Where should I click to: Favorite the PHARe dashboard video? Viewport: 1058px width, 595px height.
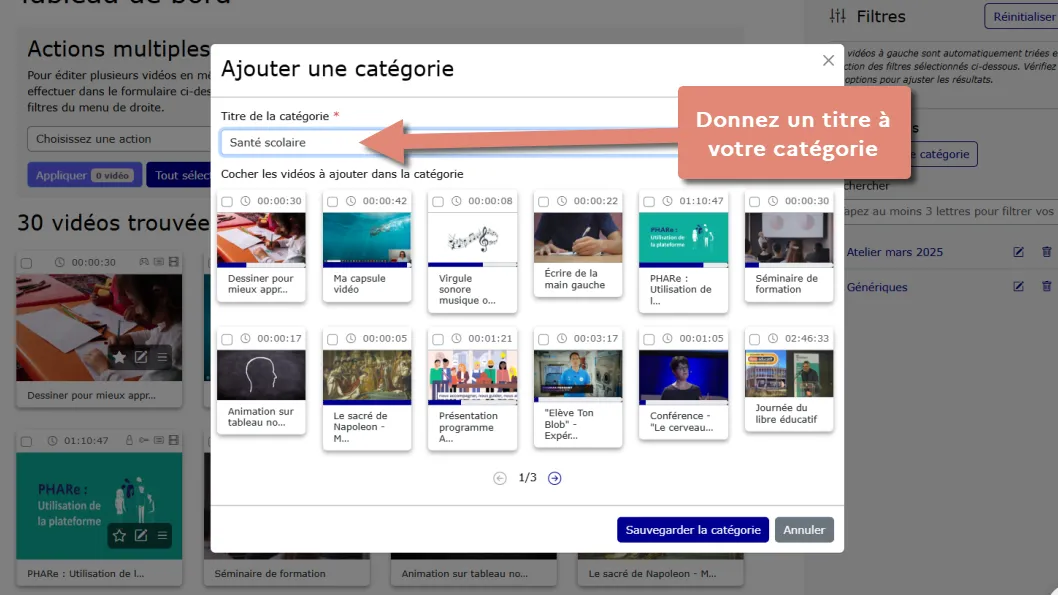pyautogui.click(x=119, y=535)
